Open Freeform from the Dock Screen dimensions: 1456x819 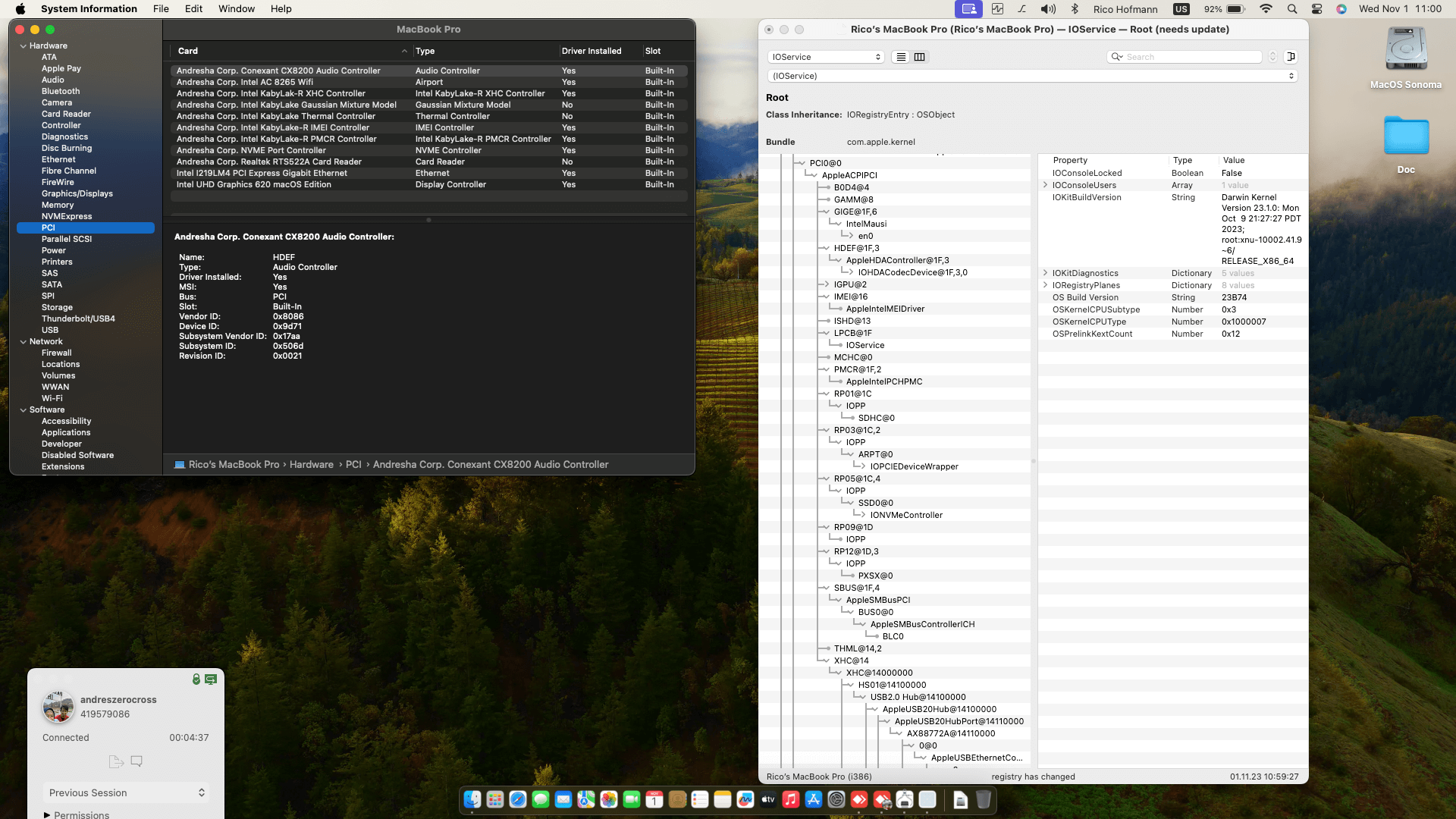point(745,799)
